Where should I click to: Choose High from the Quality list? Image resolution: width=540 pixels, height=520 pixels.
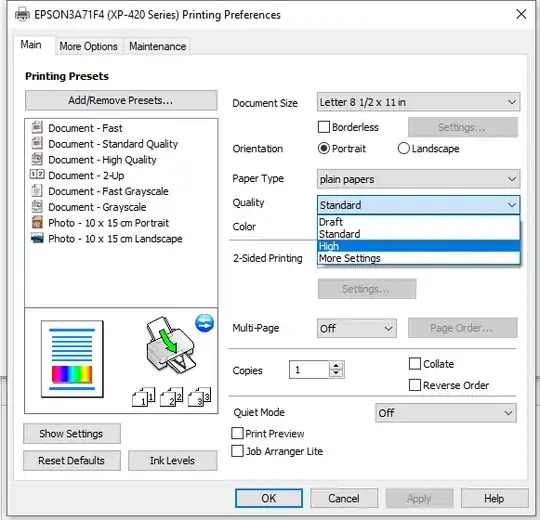[x=418, y=246]
